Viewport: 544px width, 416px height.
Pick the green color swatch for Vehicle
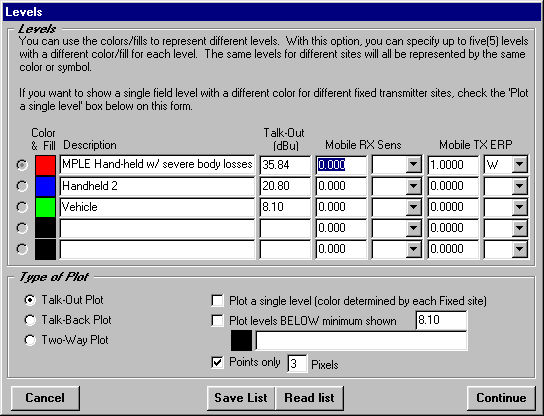pyautogui.click(x=45, y=207)
